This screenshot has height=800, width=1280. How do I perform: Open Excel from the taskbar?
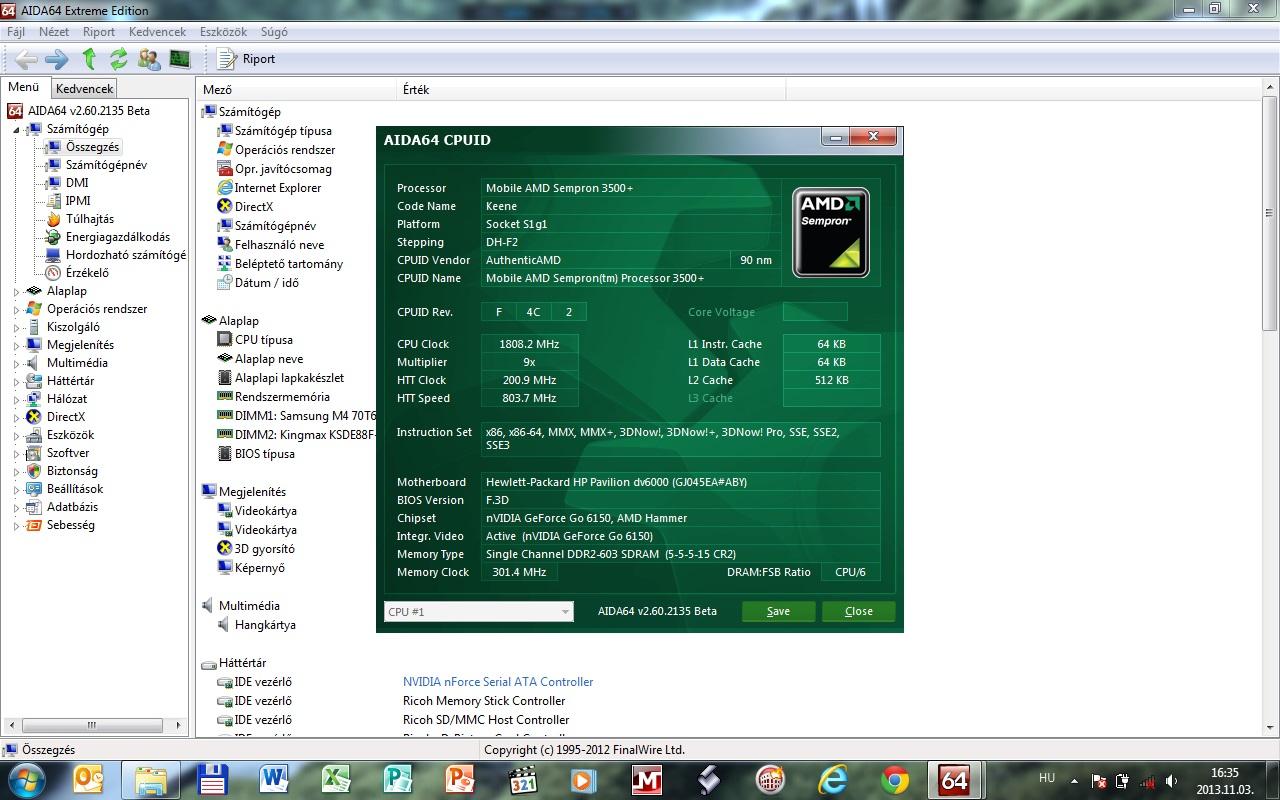click(335, 780)
